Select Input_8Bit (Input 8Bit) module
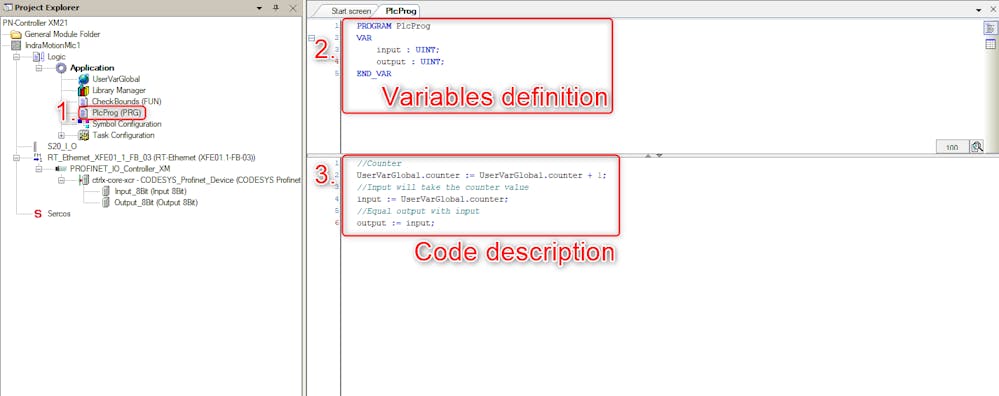999x396 pixels. [150, 191]
